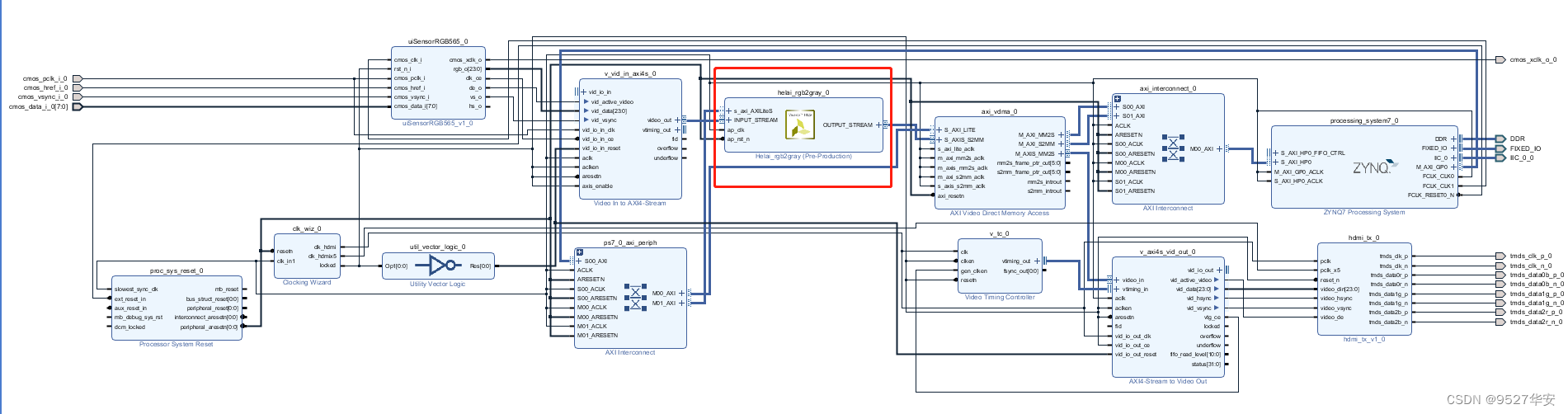Screen dimensions: 1568x414
Task: Select the cmos_data_i_0[7:0] input port symbol
Action: coord(78,106)
